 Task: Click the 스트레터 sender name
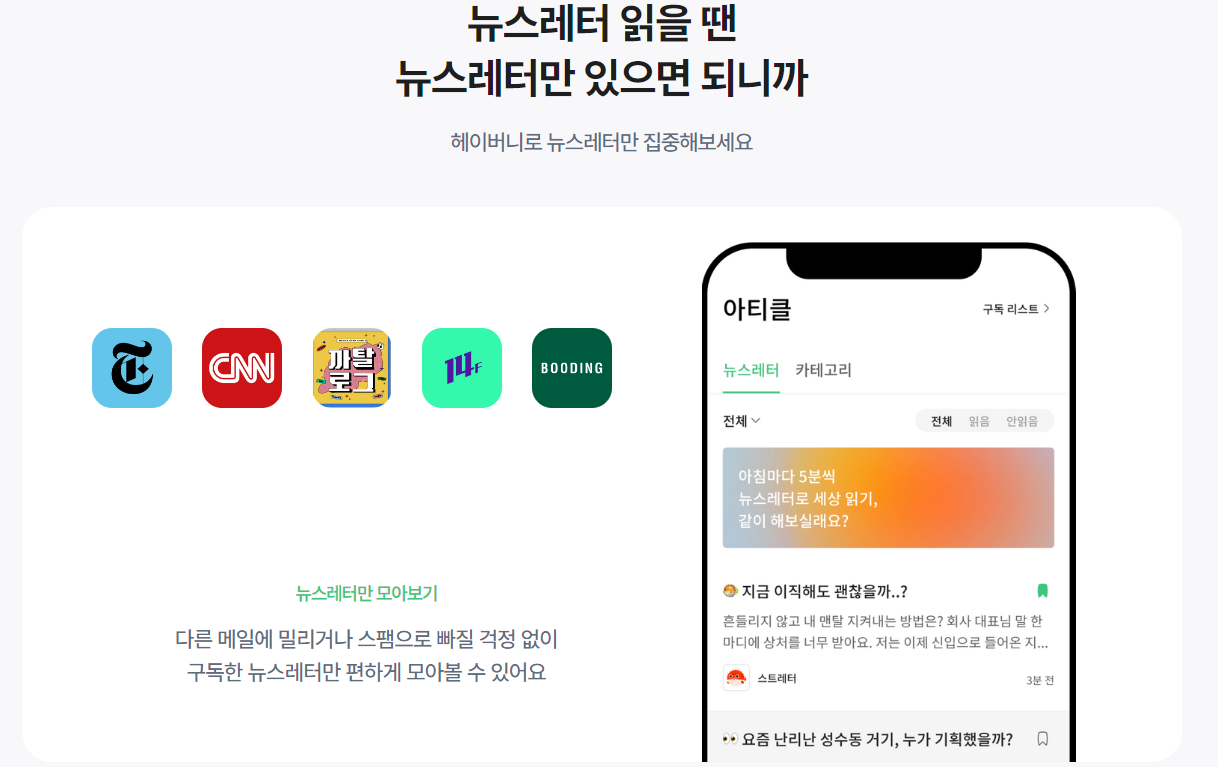pos(777,679)
